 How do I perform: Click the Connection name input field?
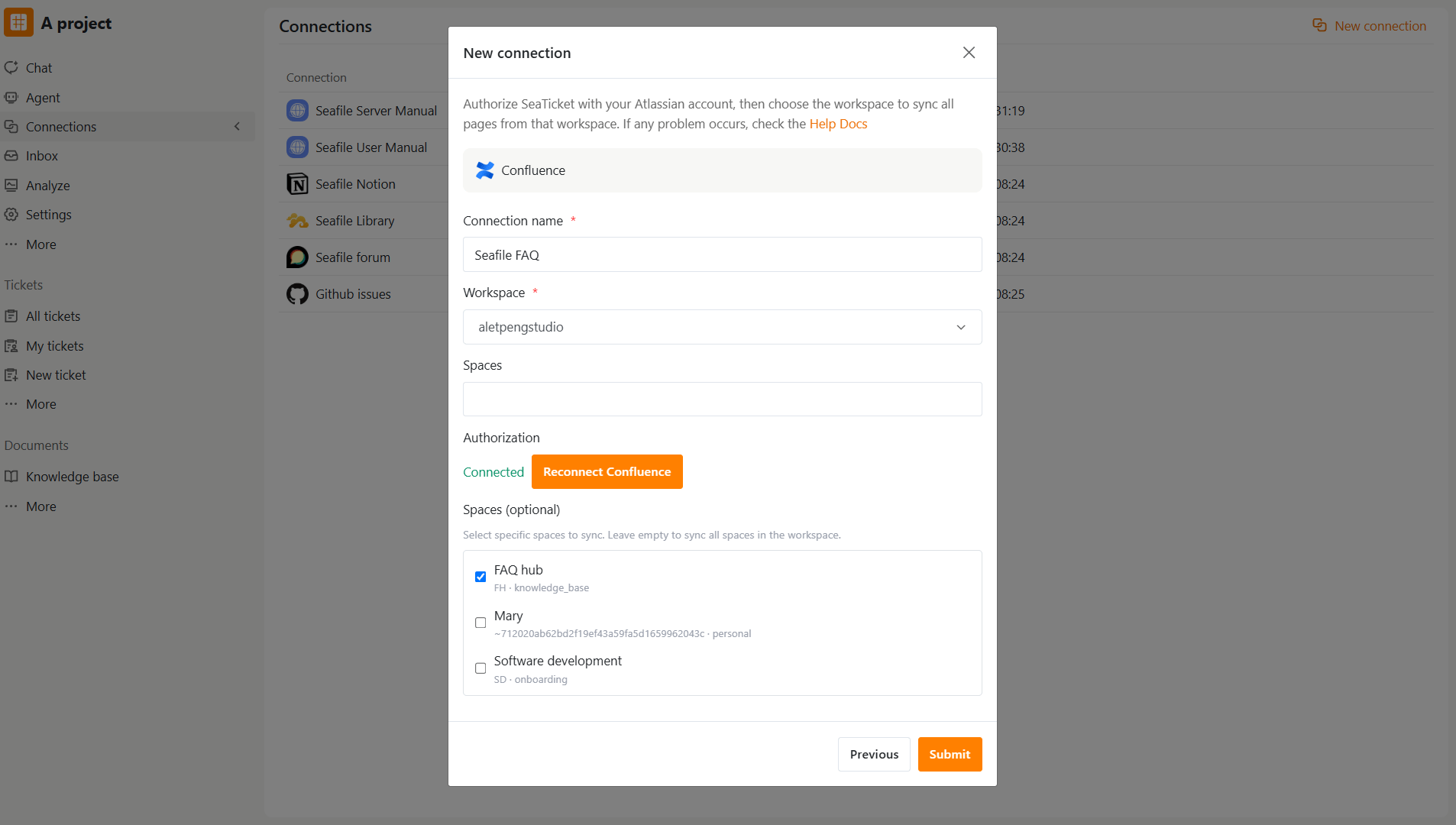click(x=722, y=254)
